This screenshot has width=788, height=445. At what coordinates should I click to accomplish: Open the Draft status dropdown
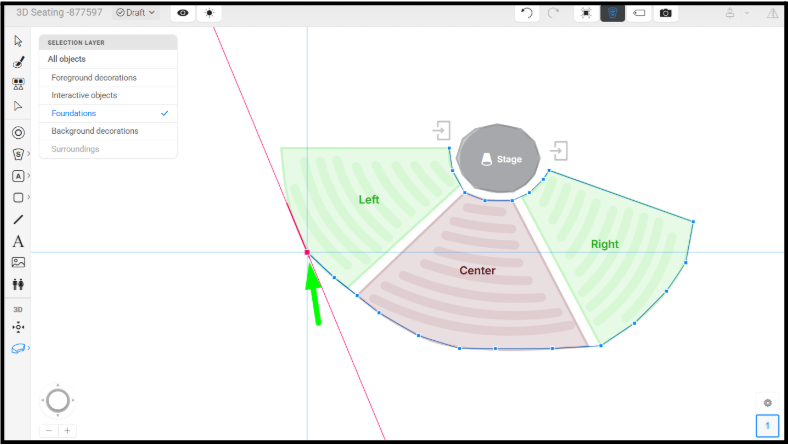[x=136, y=13]
